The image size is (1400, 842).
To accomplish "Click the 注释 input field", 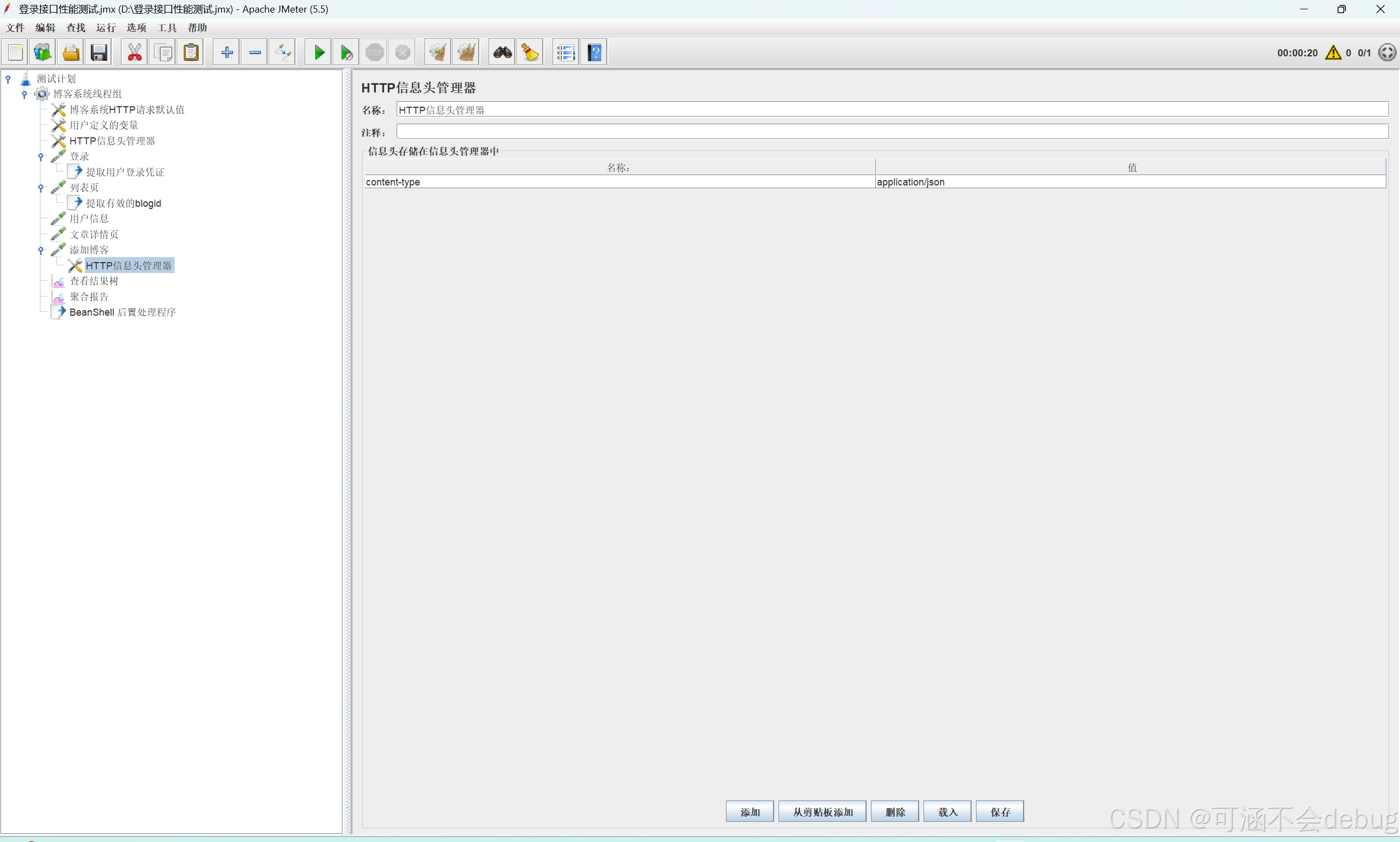I will 892,132.
